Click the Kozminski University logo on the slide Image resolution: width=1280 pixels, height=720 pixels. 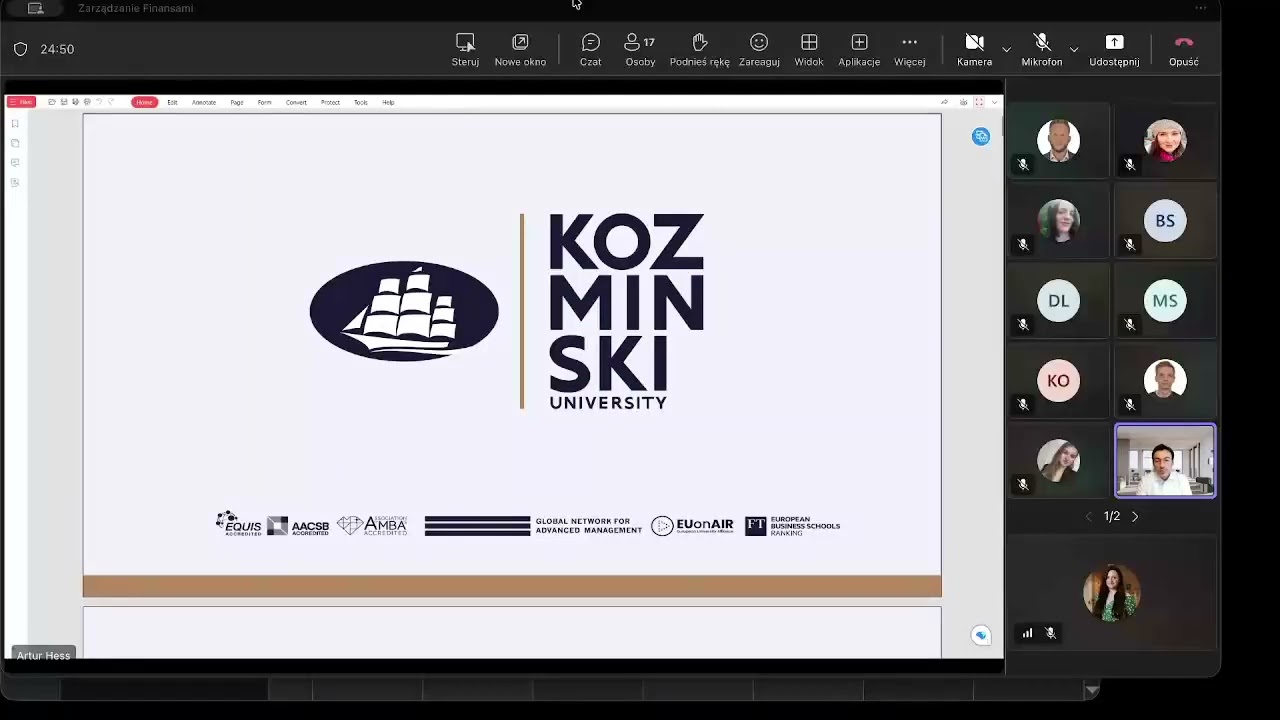(x=507, y=311)
